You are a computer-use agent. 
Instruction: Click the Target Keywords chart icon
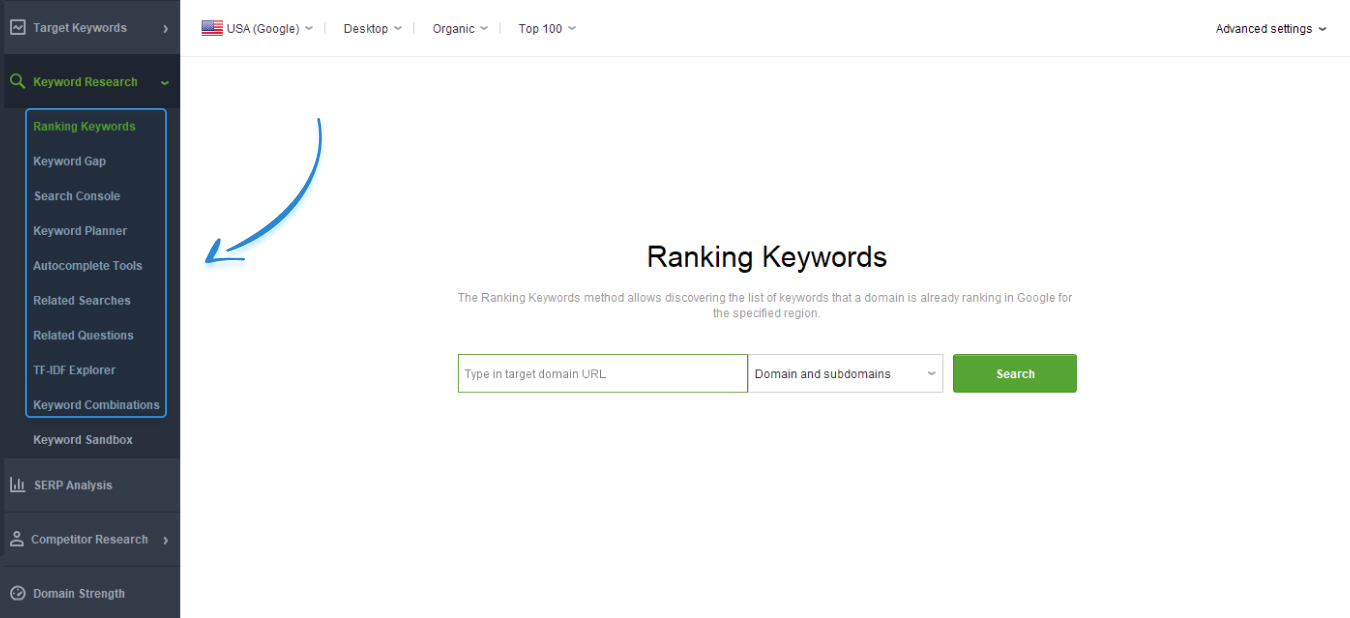click(x=17, y=28)
